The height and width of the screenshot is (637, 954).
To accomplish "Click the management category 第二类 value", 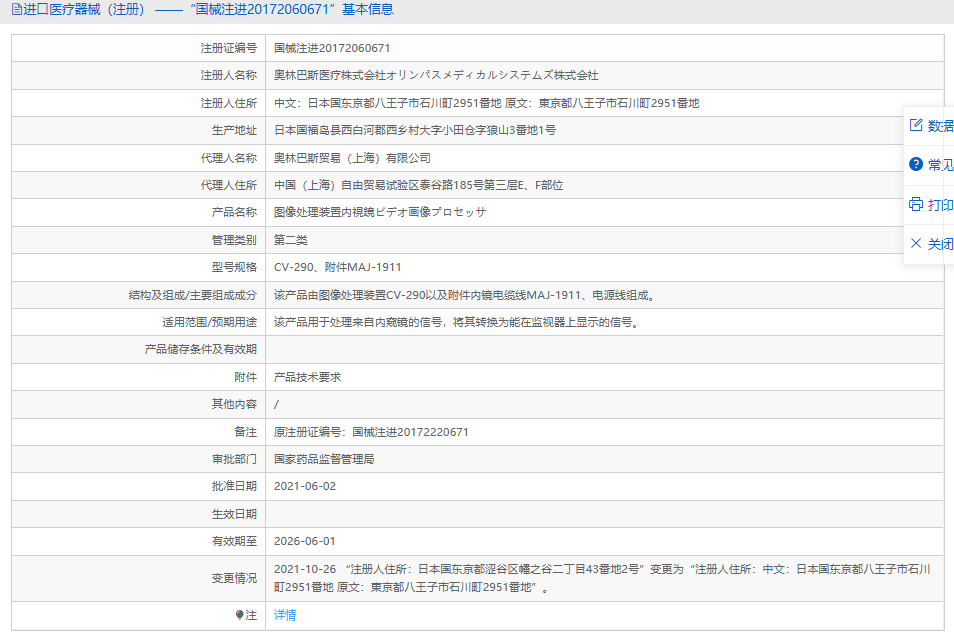I will point(291,240).
